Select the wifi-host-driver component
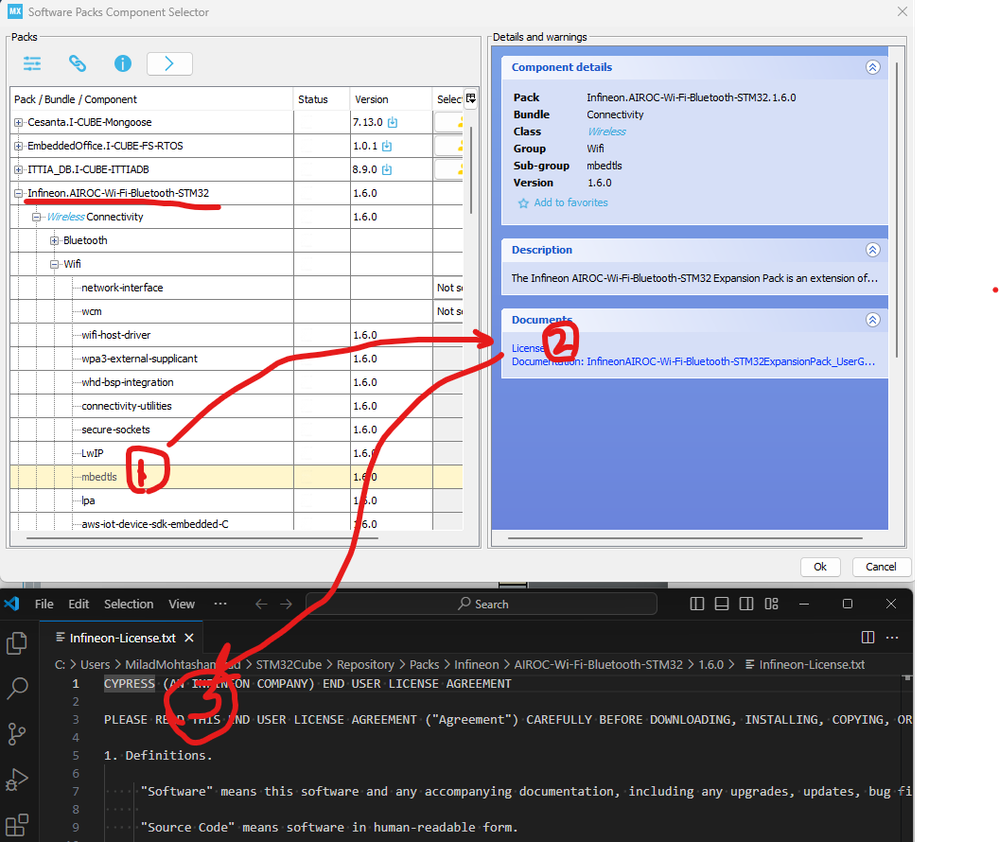The image size is (999, 842). click(116, 335)
